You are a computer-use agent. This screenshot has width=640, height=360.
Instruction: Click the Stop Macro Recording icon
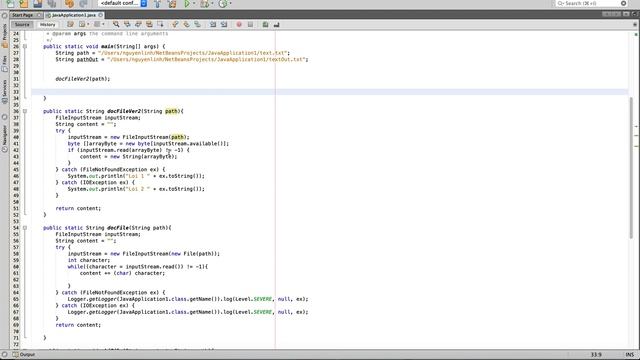point(250,24)
